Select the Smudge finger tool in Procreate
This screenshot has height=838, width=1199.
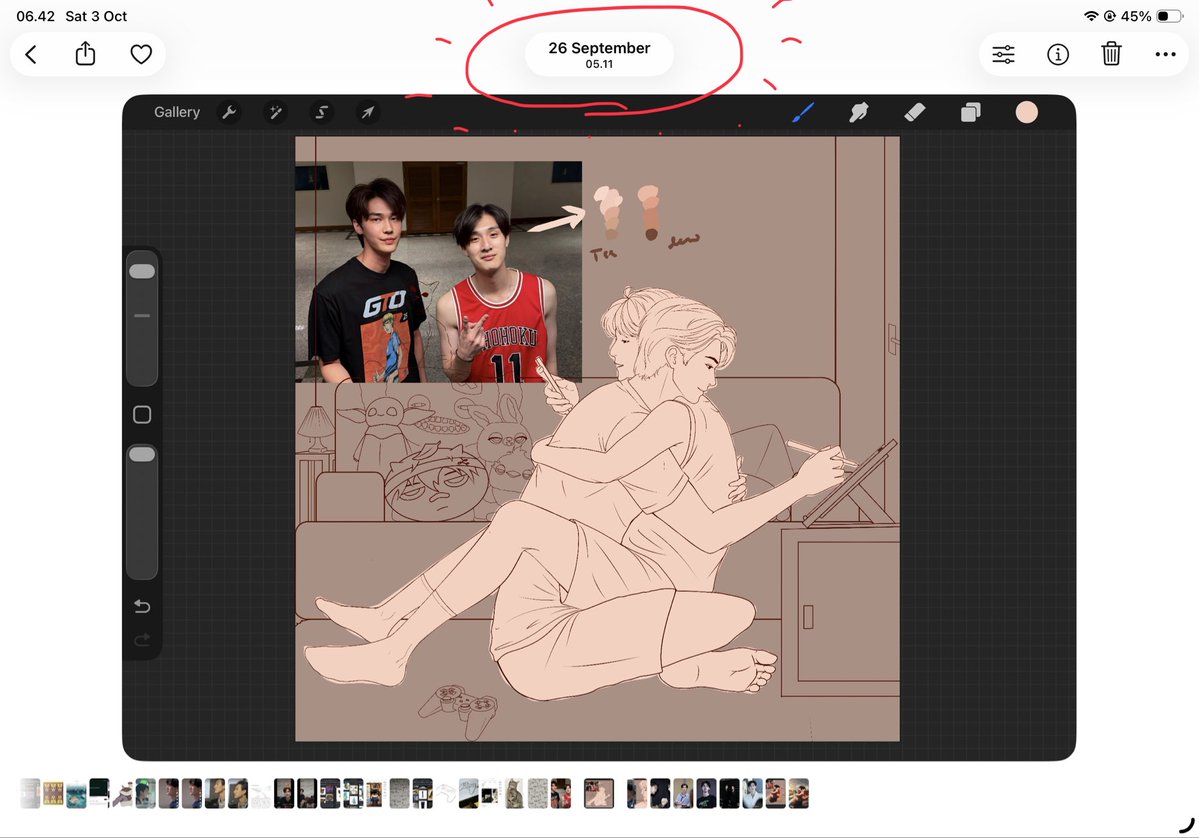pos(859,112)
